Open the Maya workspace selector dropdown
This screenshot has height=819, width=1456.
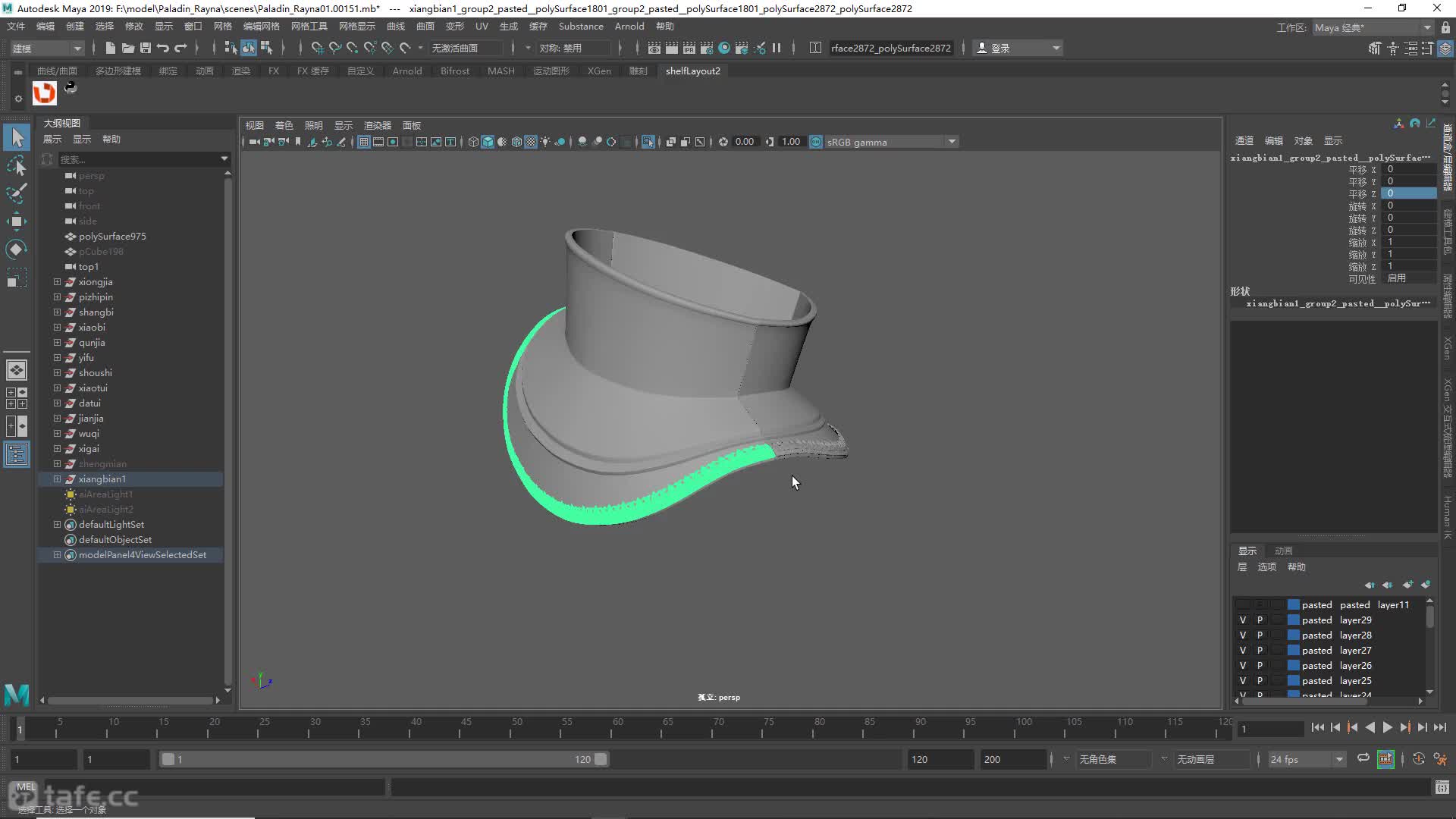pyautogui.click(x=1373, y=27)
